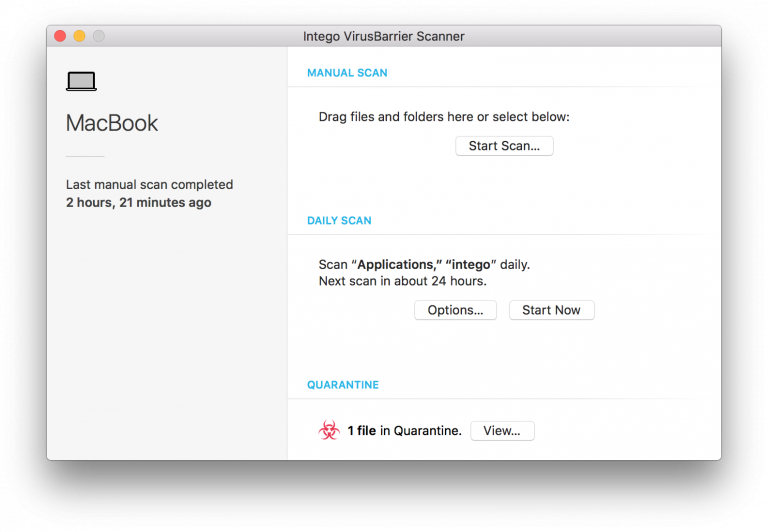Click the Intego VirusBarrier Scanner title
Screen dimensions: 768x532
coord(383,36)
